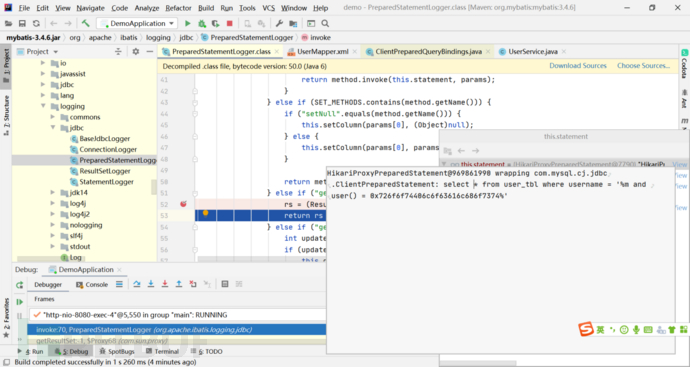Toggle tool window bars via bottom-left corner icon
This screenshot has width=690, height=367.
tap(6, 362)
